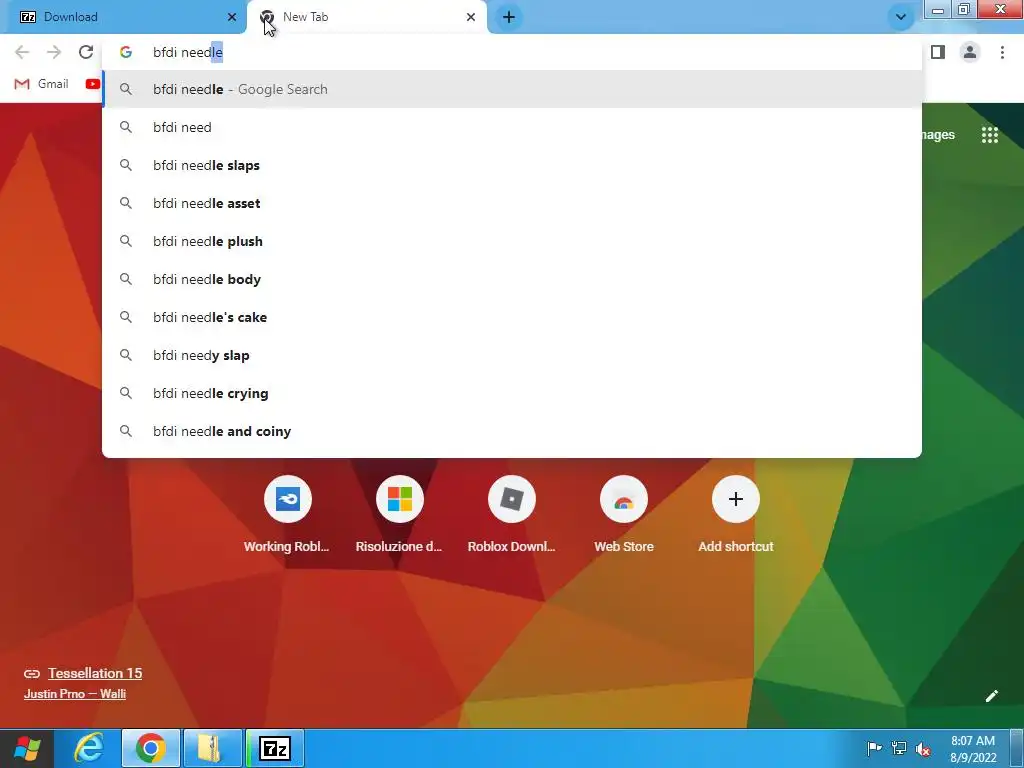Pick the 'bfdi needle slaps' suggestion
The width and height of the screenshot is (1024, 768).
click(512, 165)
